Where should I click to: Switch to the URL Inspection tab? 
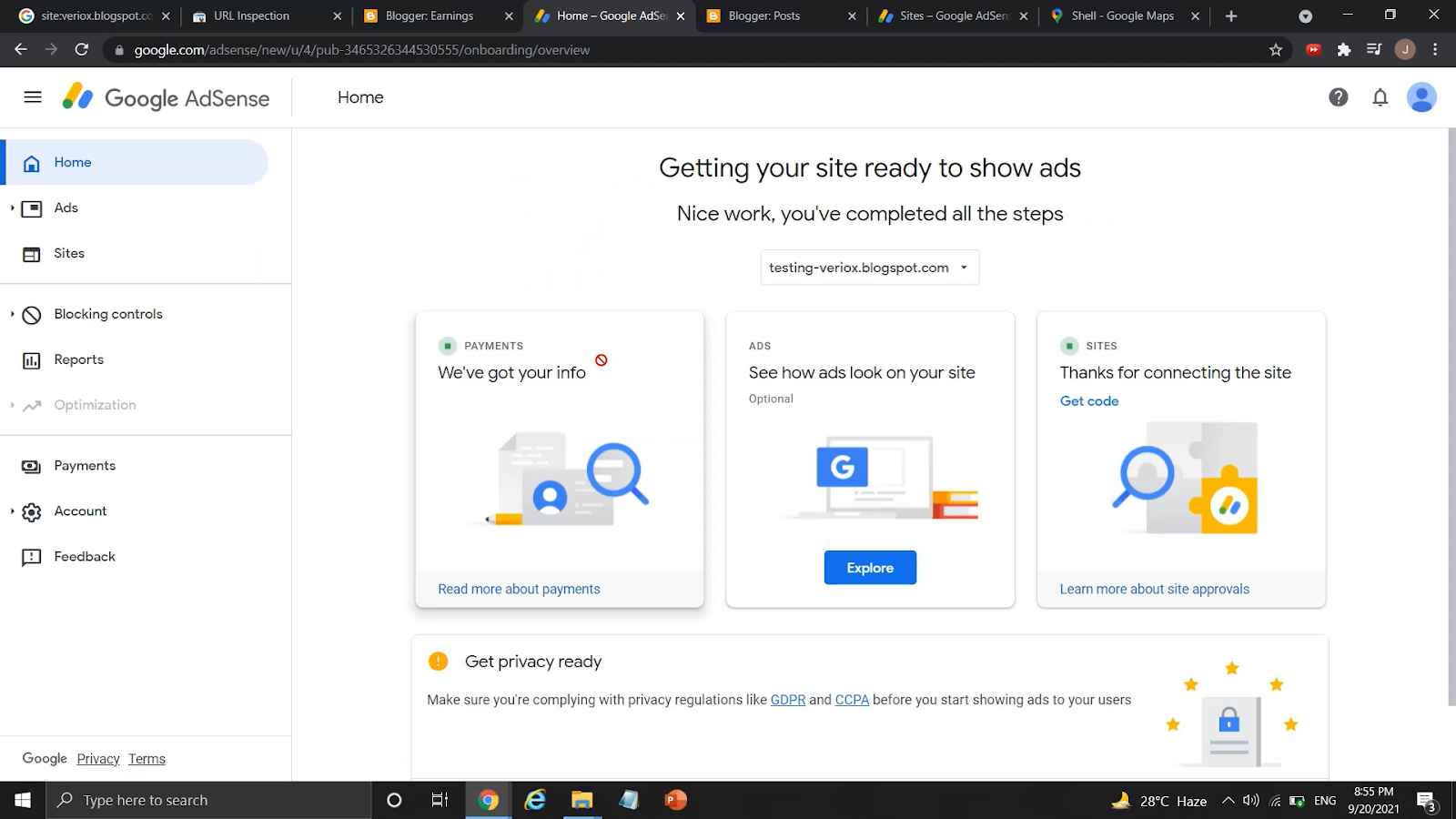252,16
